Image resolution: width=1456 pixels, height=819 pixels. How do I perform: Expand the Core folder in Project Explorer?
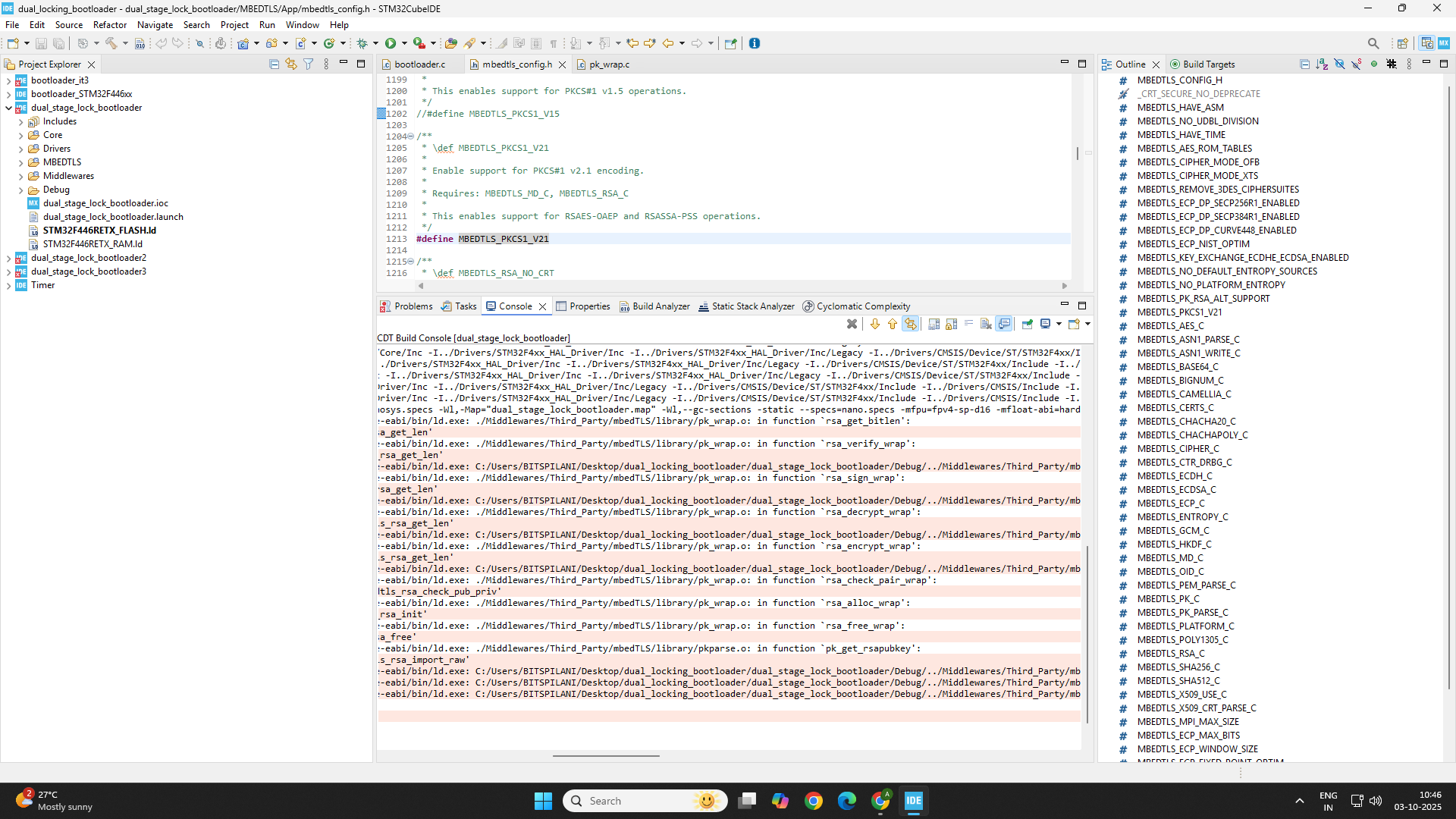click(20, 134)
